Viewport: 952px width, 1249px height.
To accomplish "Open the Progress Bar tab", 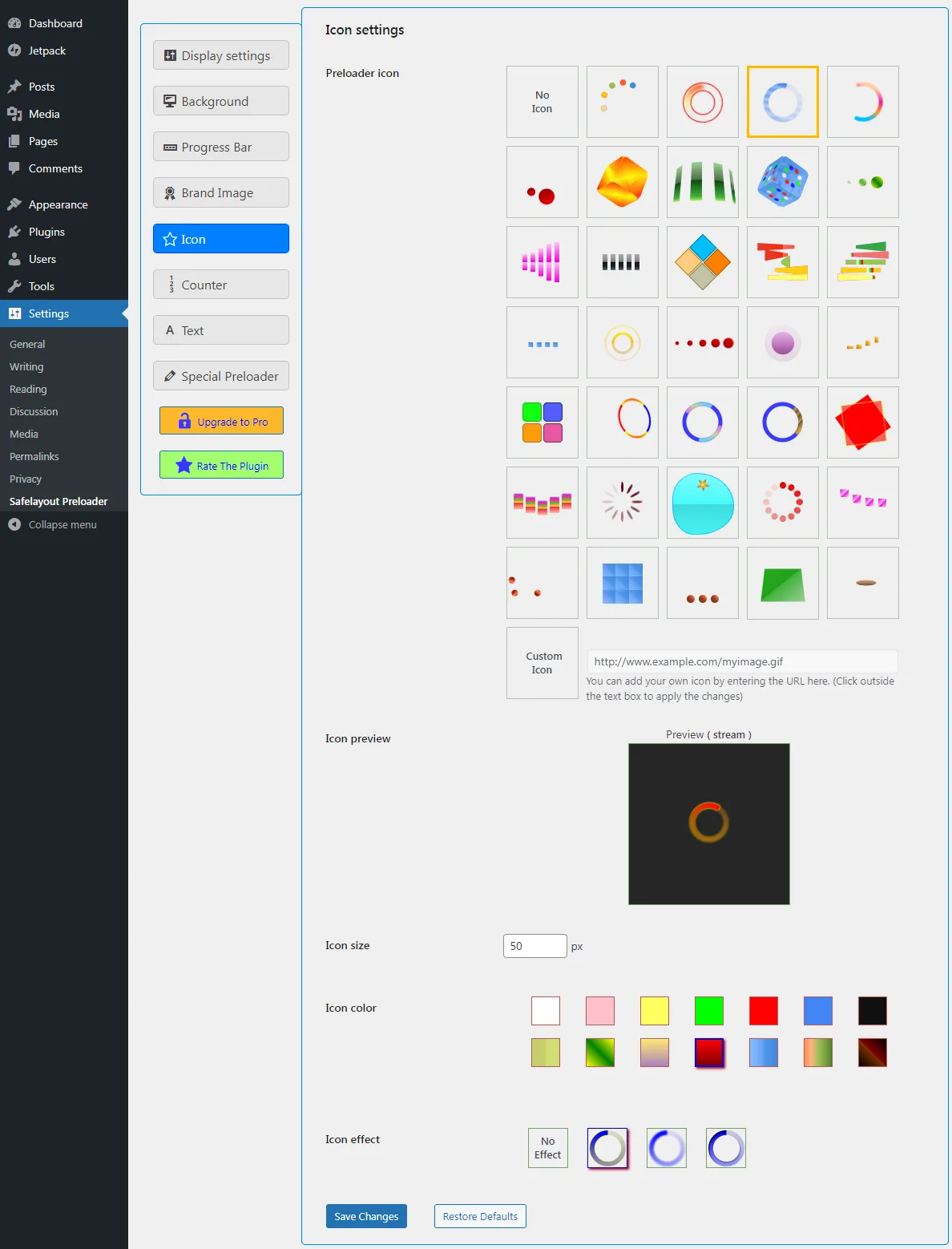I will (221, 147).
